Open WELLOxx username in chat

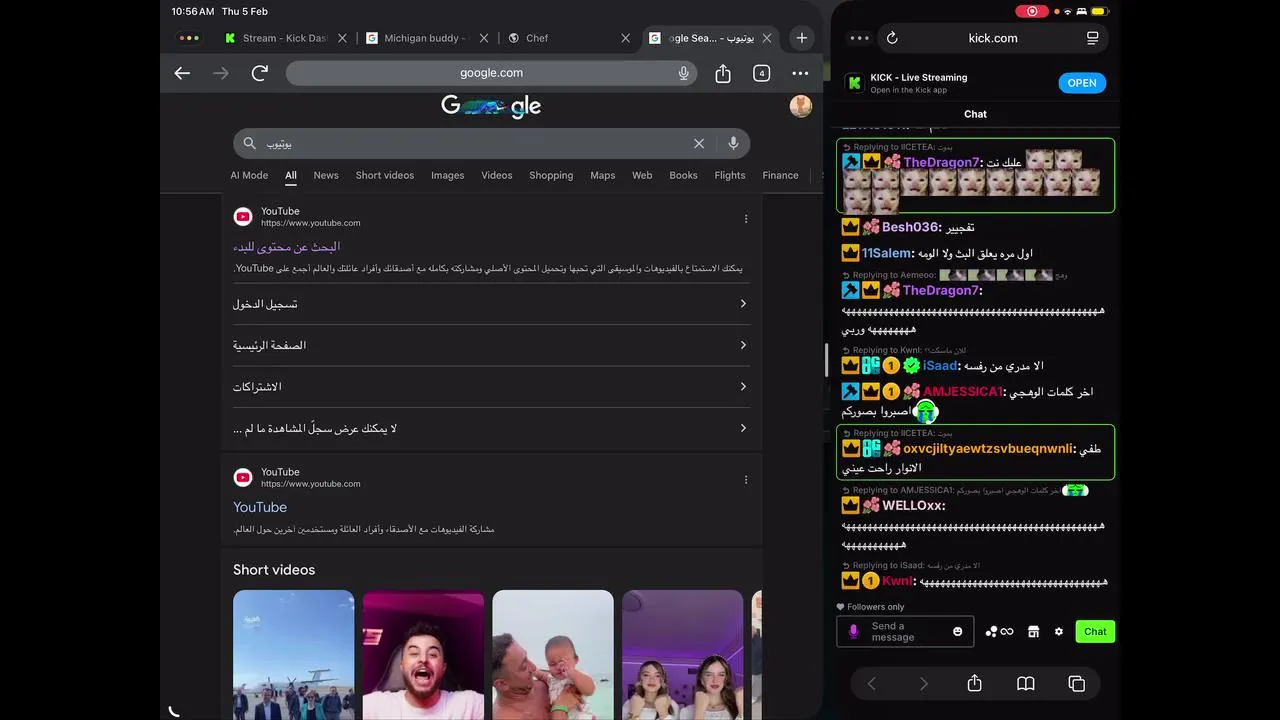pyautogui.click(x=912, y=505)
